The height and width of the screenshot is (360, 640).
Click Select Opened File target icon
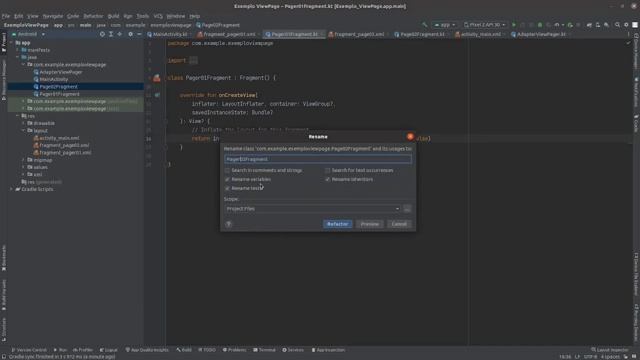click(102, 34)
